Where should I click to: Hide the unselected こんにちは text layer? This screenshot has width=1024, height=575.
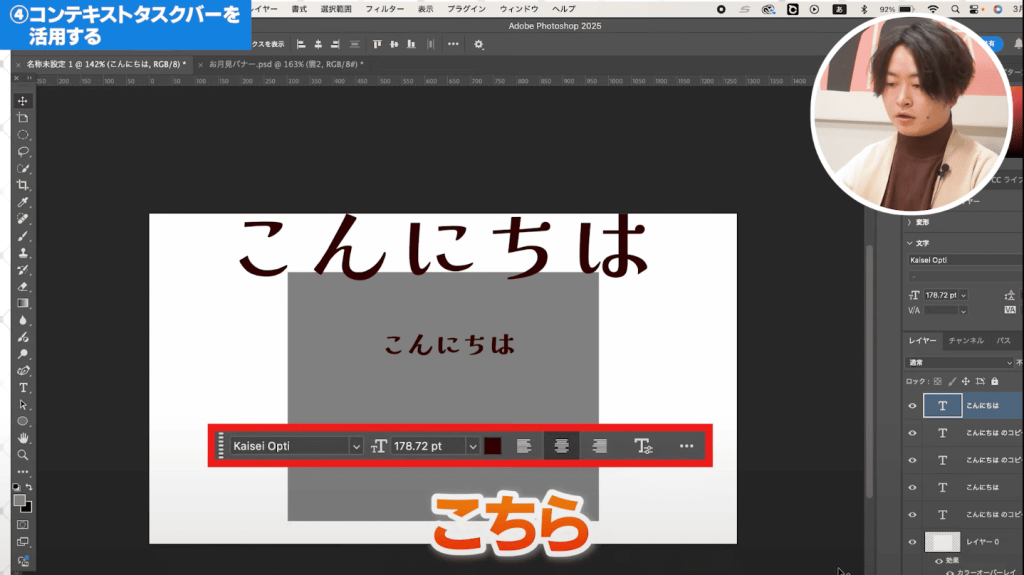tap(912, 487)
